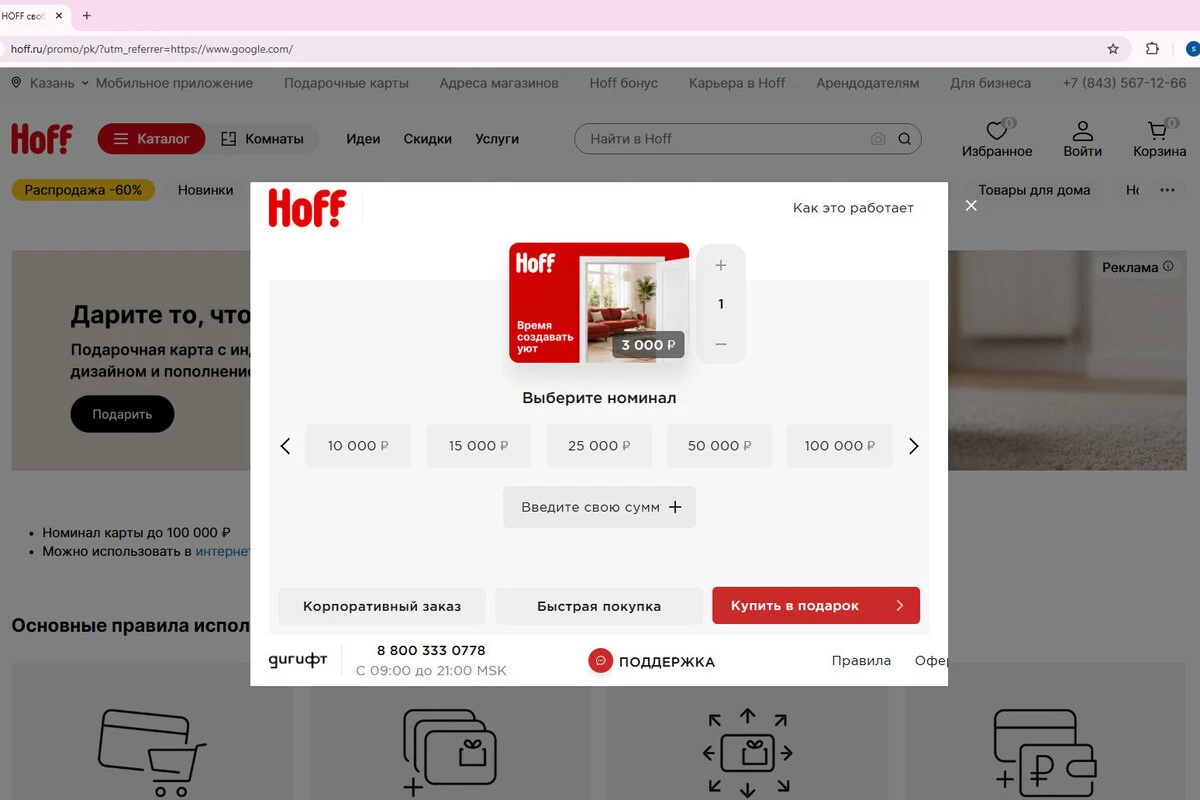This screenshot has height=800, width=1200.
Task: Select the 100 000 ₽ nominal
Action: click(839, 446)
